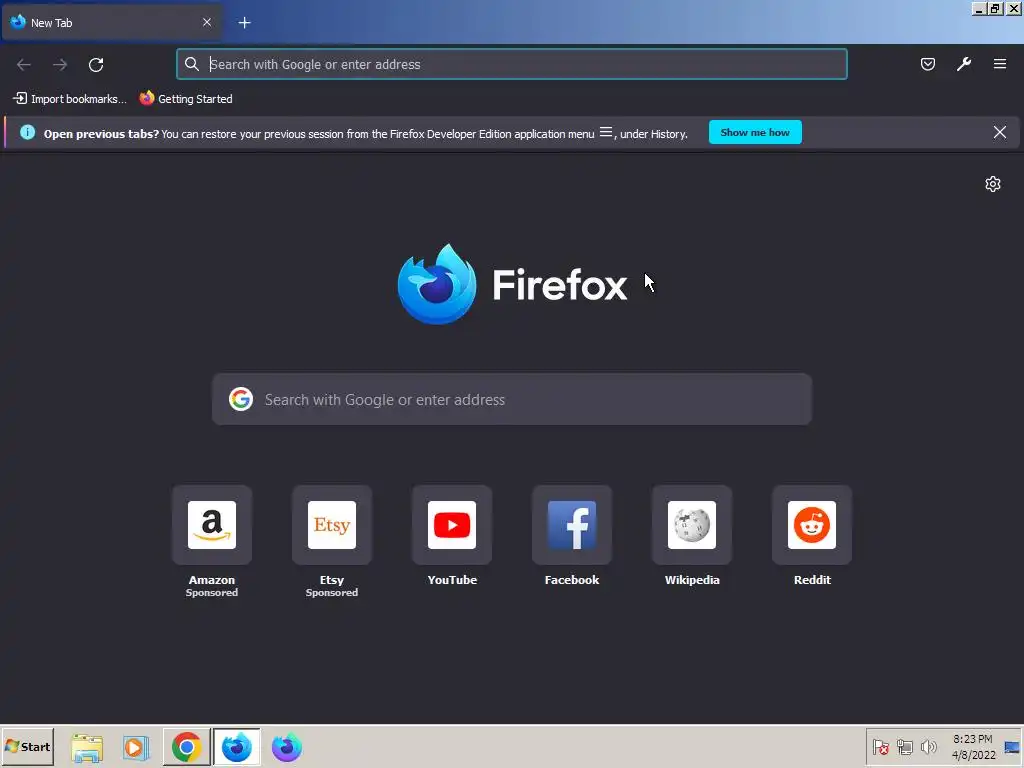Click the Firefox Developer Edition logo
The width and height of the screenshot is (1024, 768).
point(437,284)
